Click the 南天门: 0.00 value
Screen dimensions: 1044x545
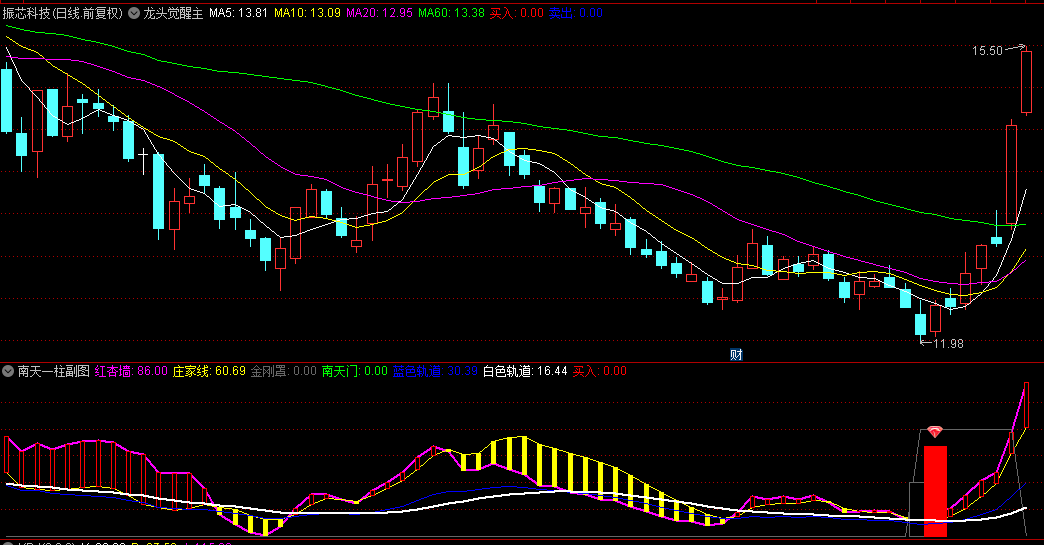point(355,371)
